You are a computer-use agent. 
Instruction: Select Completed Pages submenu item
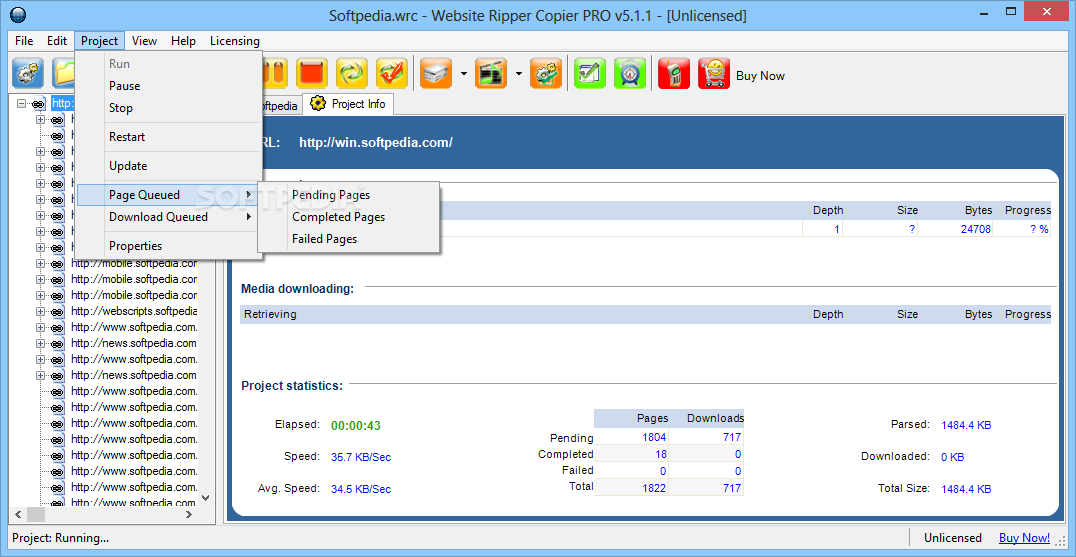click(349, 217)
